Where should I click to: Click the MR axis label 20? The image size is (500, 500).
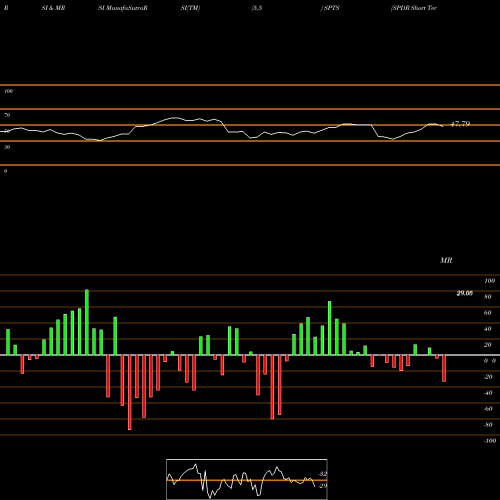coord(488,345)
